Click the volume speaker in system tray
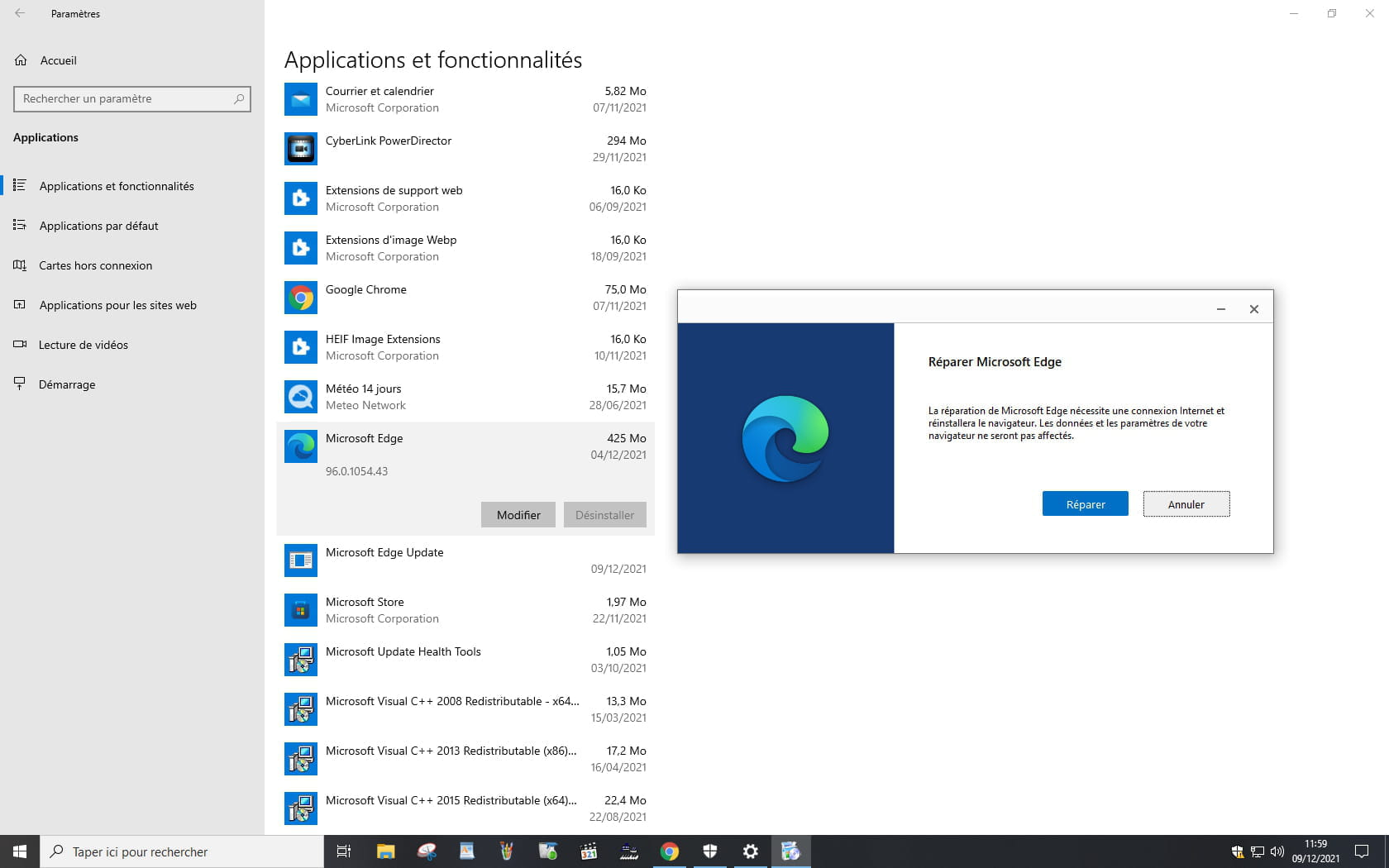The image size is (1389, 868). (1277, 851)
